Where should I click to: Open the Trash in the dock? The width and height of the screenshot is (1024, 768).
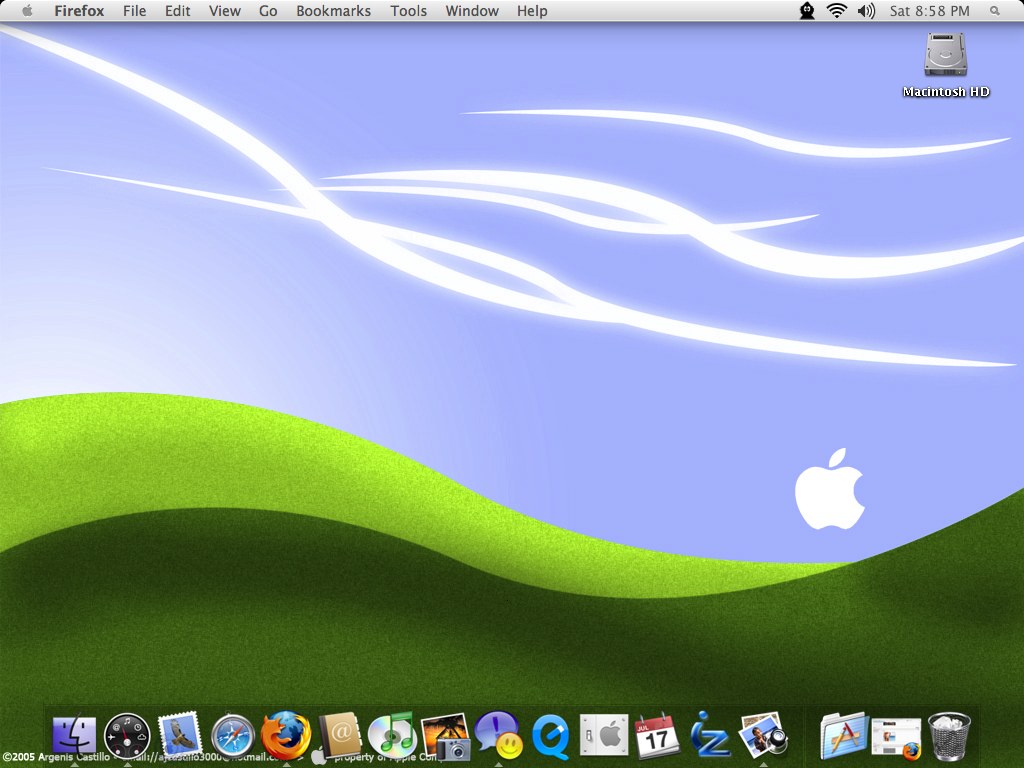pos(949,736)
